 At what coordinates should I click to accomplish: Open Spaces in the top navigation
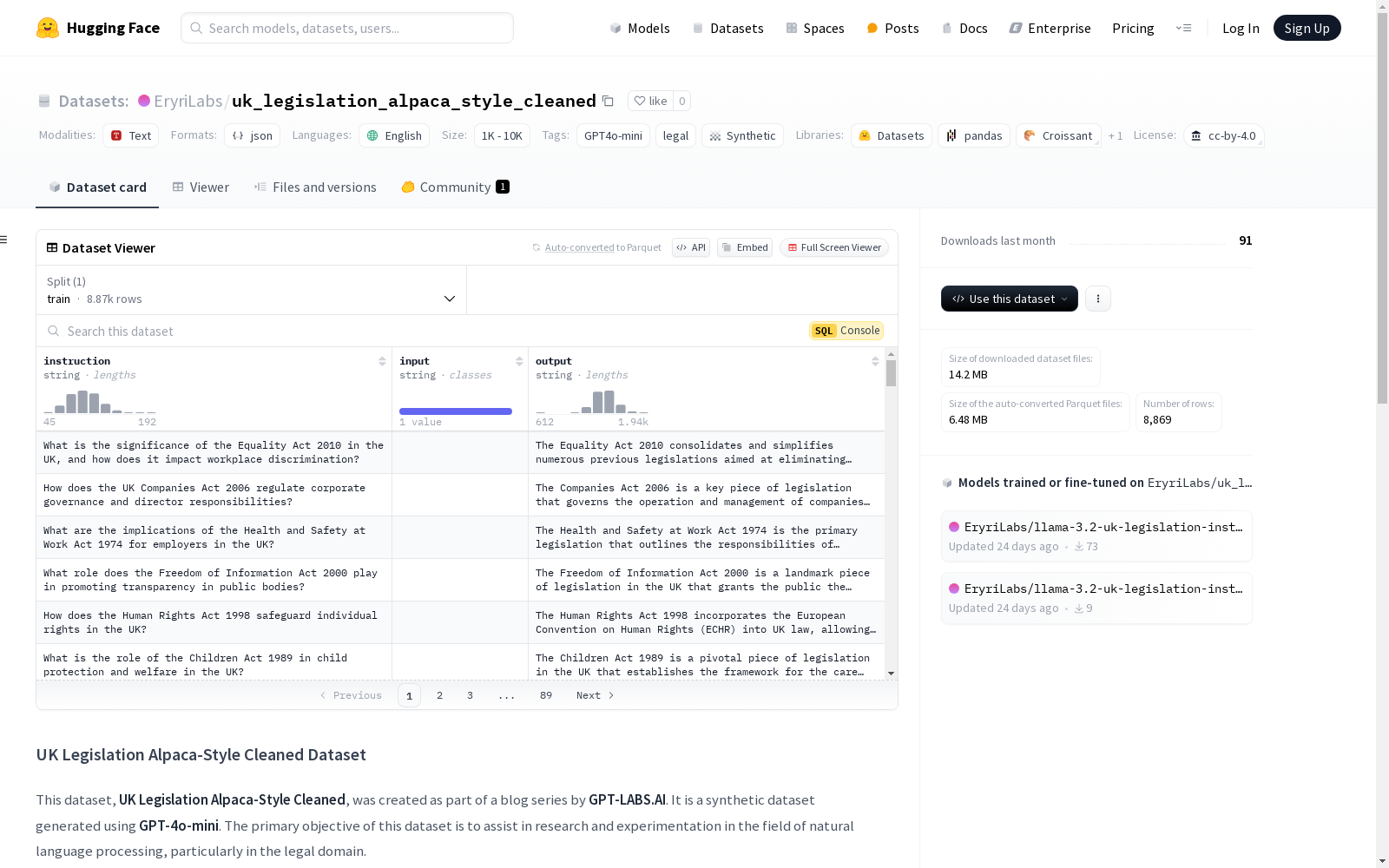pyautogui.click(x=814, y=28)
